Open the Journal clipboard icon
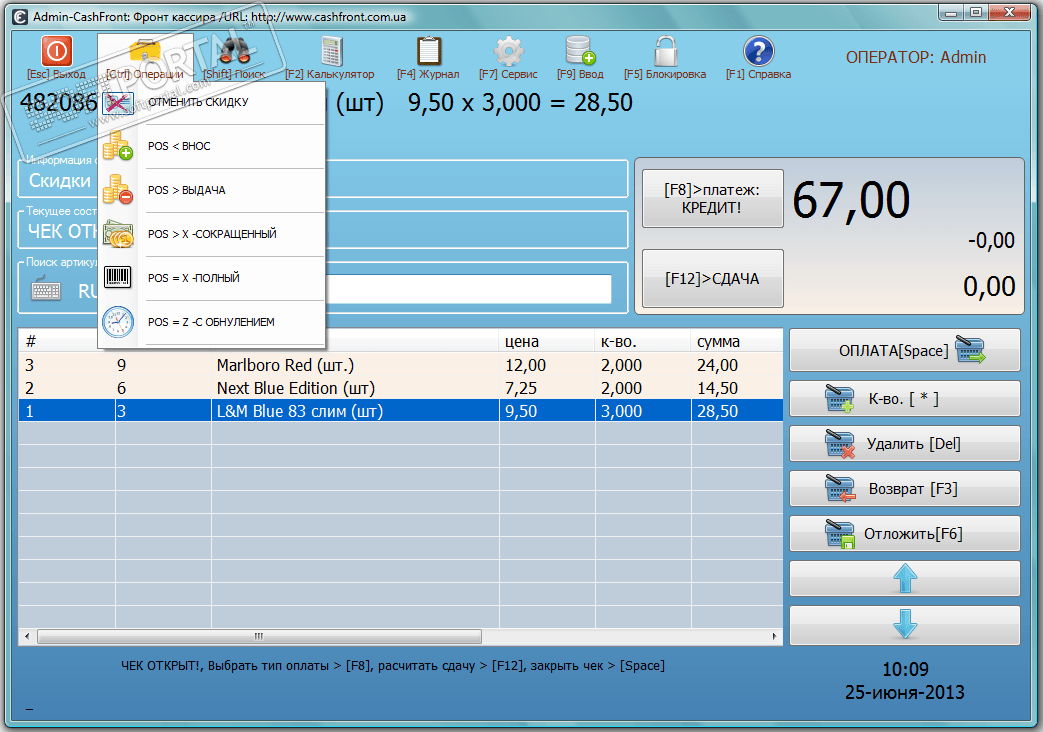This screenshot has height=732, width=1043. [428, 51]
